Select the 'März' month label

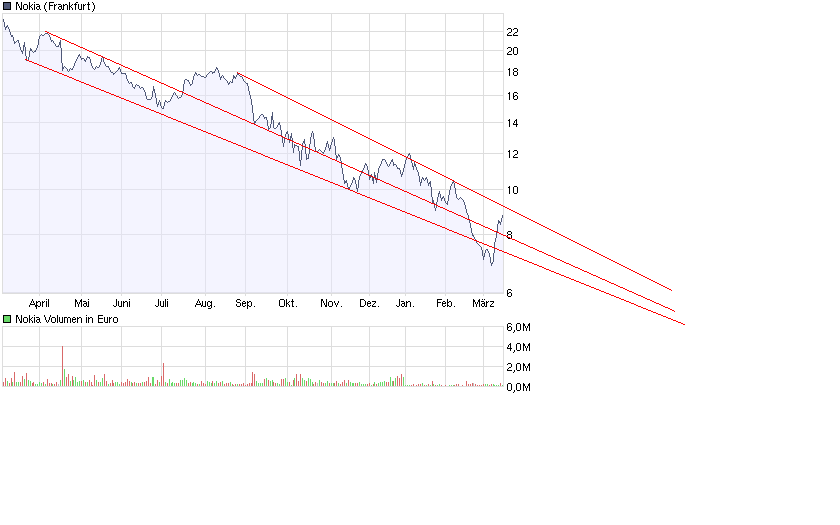[x=483, y=303]
